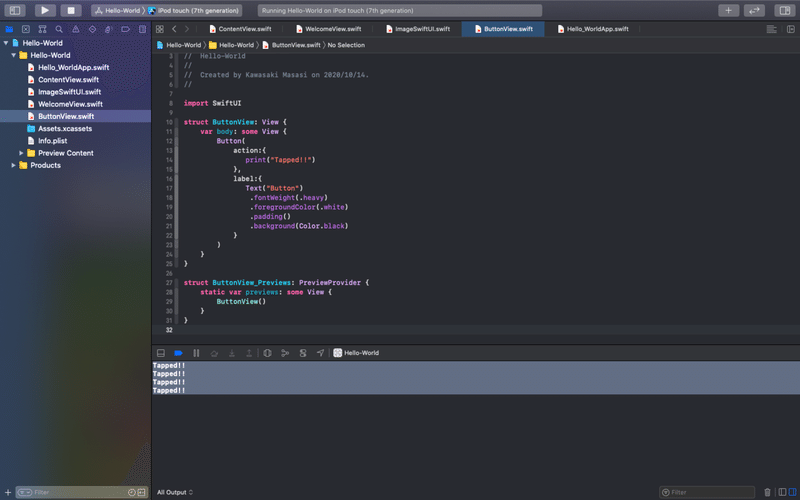Click ButtonView.swift in the jump bar

coord(291,45)
